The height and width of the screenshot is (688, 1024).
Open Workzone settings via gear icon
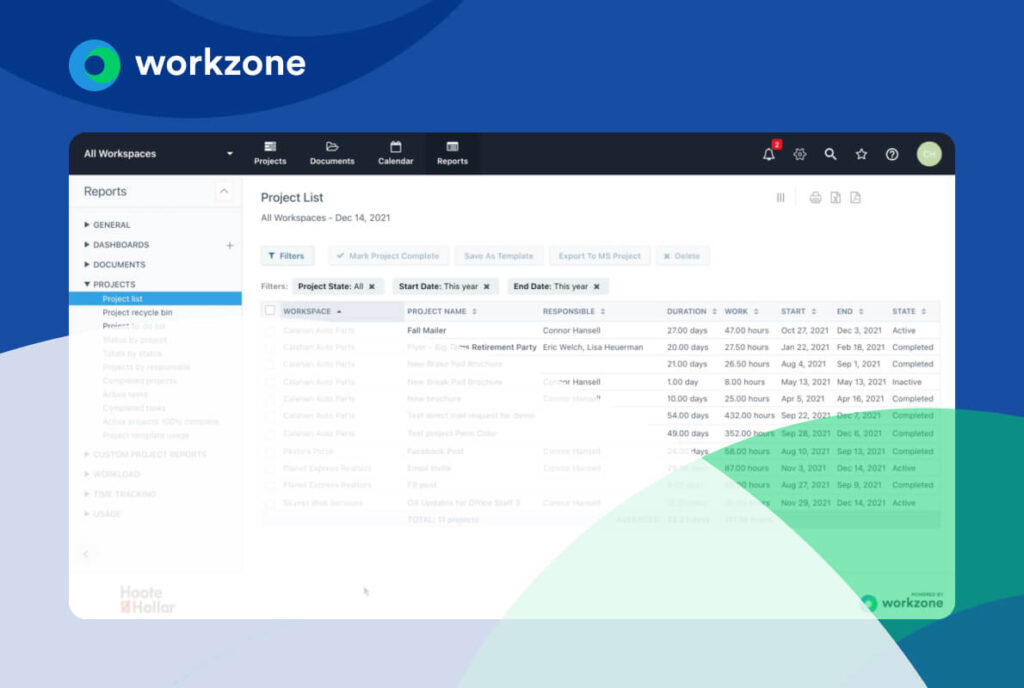click(x=799, y=154)
